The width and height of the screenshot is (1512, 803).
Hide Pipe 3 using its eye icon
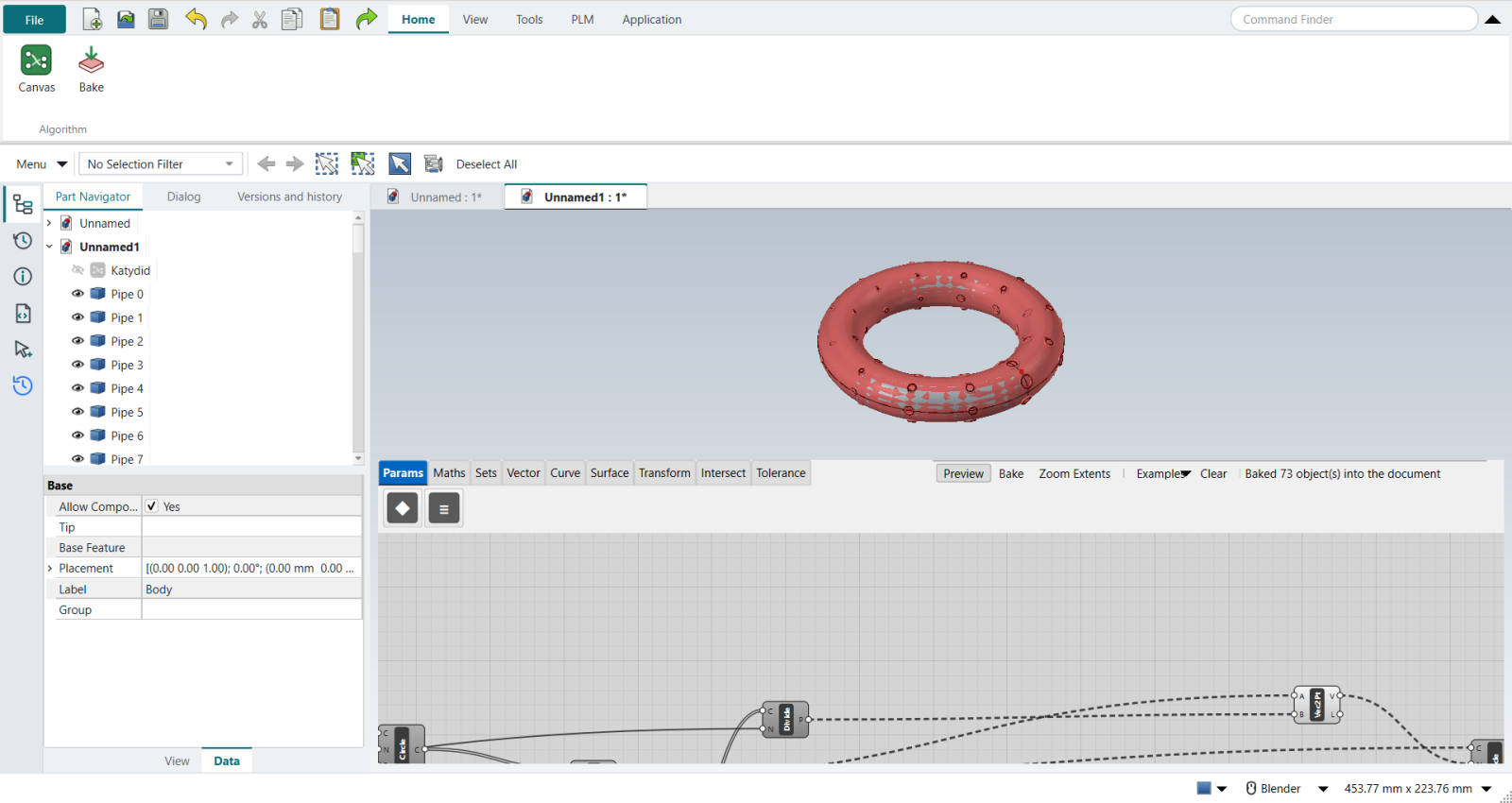click(x=77, y=365)
